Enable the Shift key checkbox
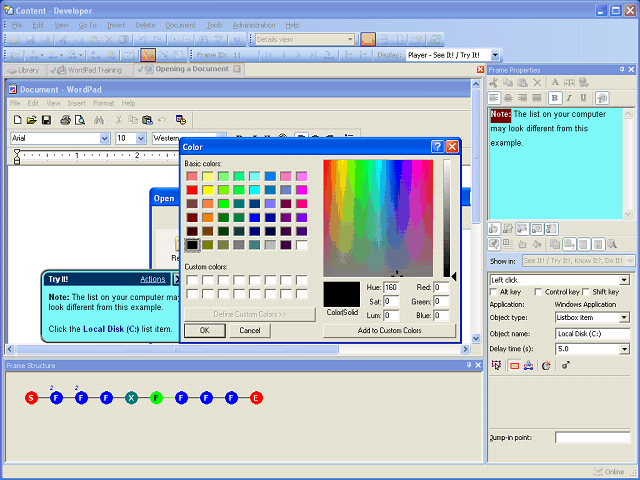 click(x=586, y=292)
